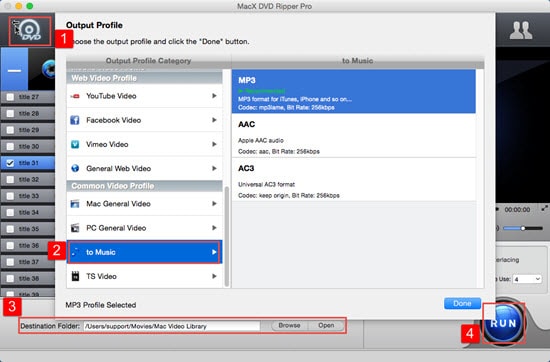550x362 pixels.
Task: Open the users account icon at top right
Action: 521,30
